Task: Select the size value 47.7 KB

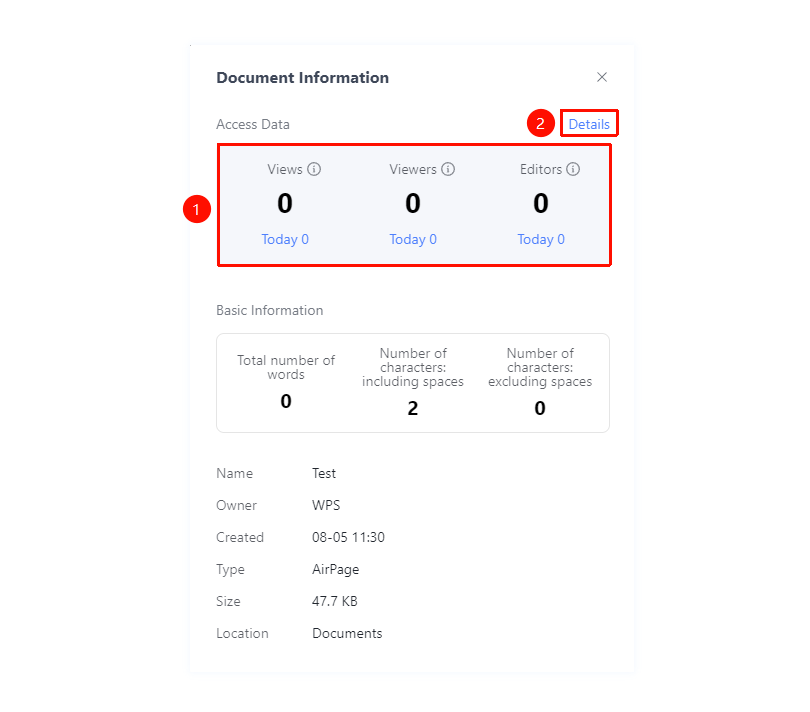Action: point(335,601)
